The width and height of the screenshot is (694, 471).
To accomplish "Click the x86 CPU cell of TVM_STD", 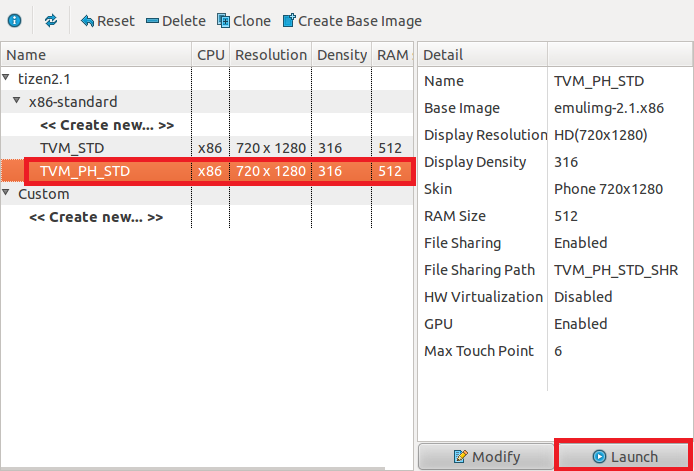I will coord(210,148).
